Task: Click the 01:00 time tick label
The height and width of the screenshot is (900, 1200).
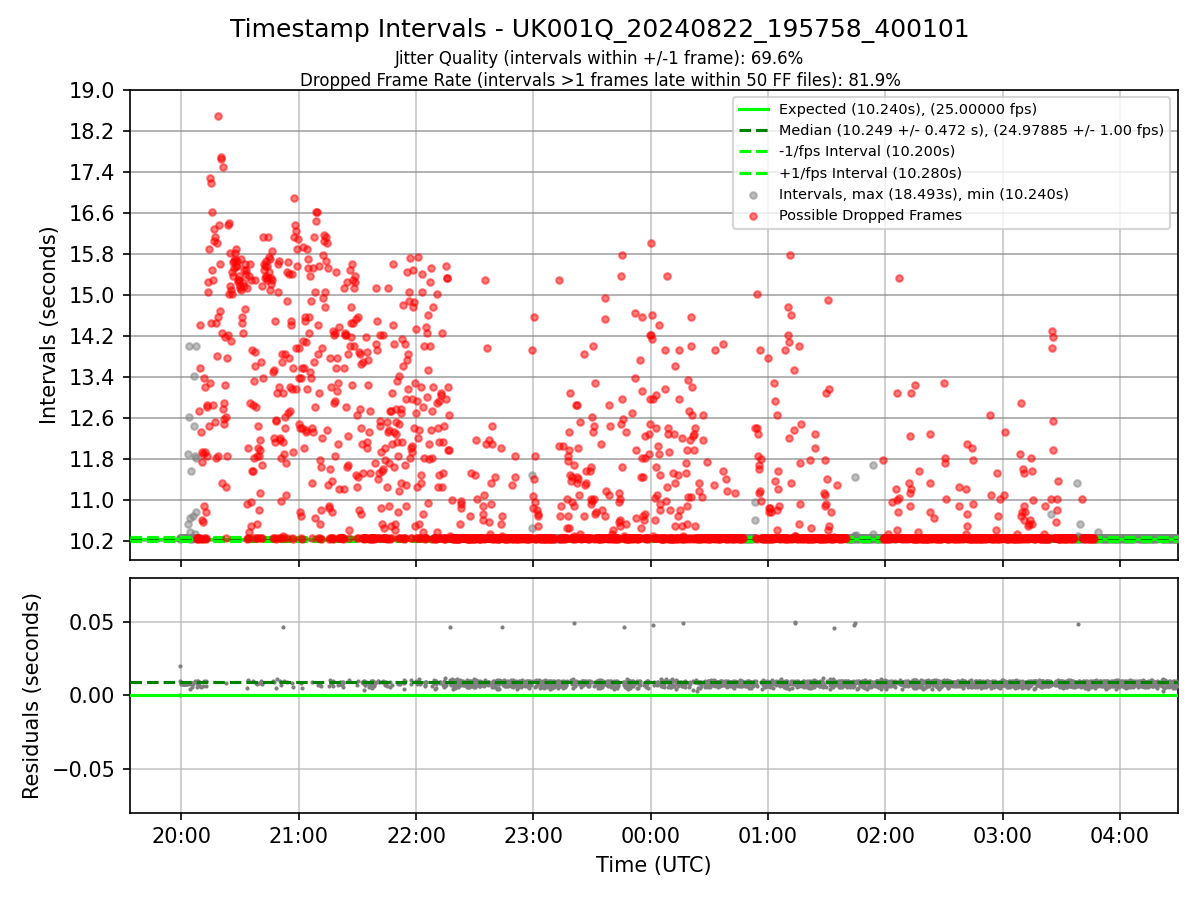Action: tap(768, 834)
